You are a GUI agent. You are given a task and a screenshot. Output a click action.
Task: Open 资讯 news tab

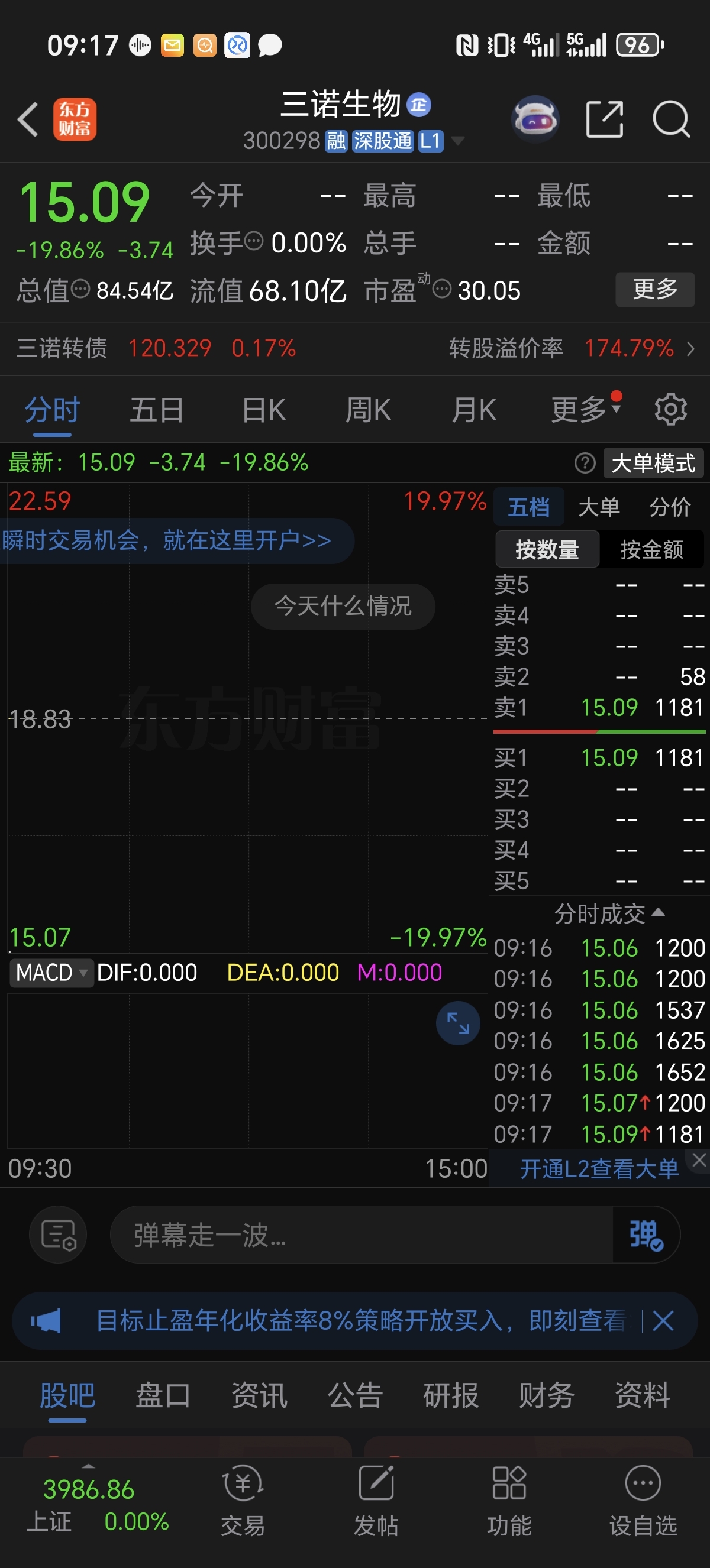(x=259, y=1395)
